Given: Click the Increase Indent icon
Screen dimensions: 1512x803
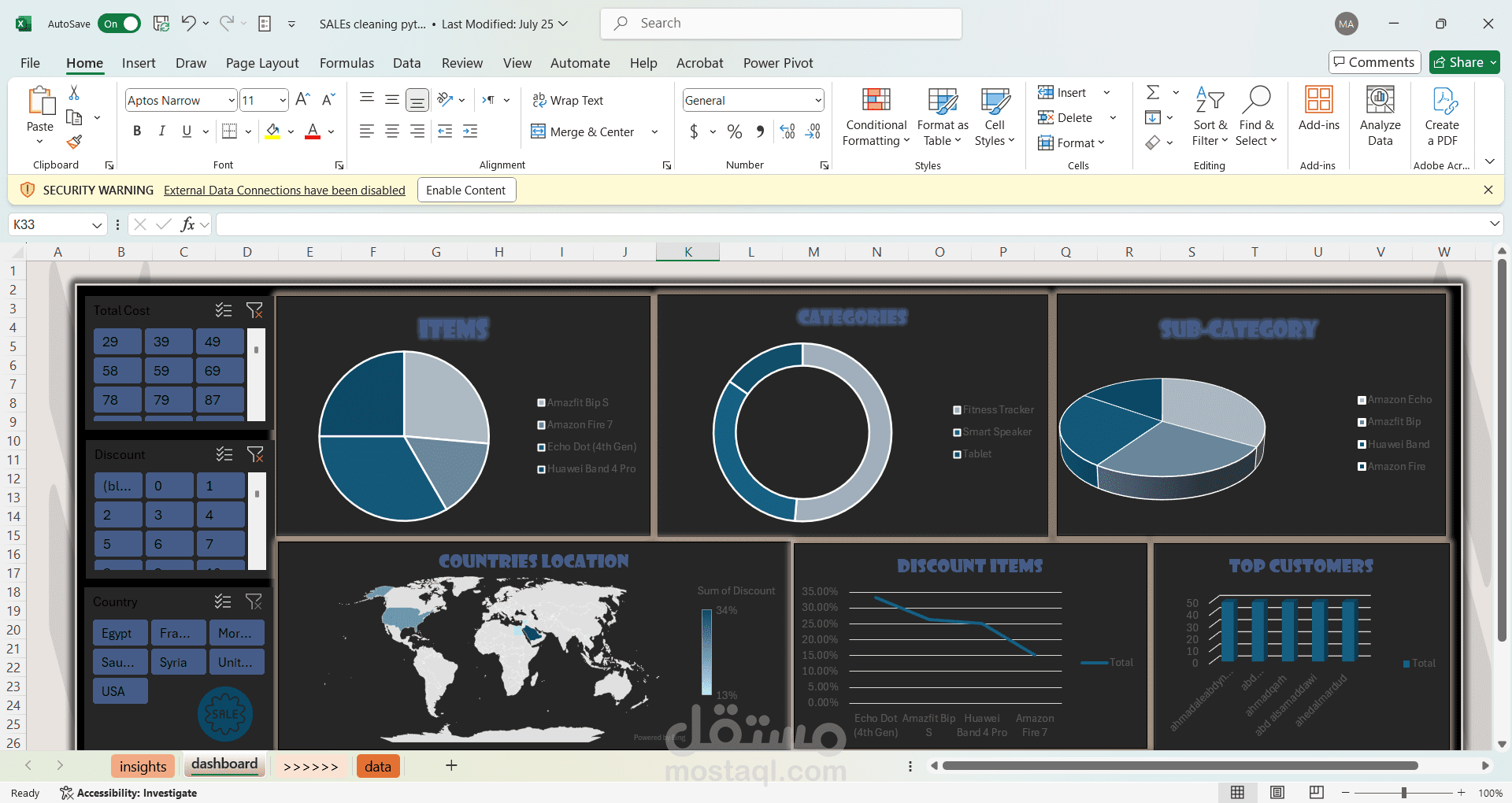Looking at the screenshot, I should (x=470, y=131).
